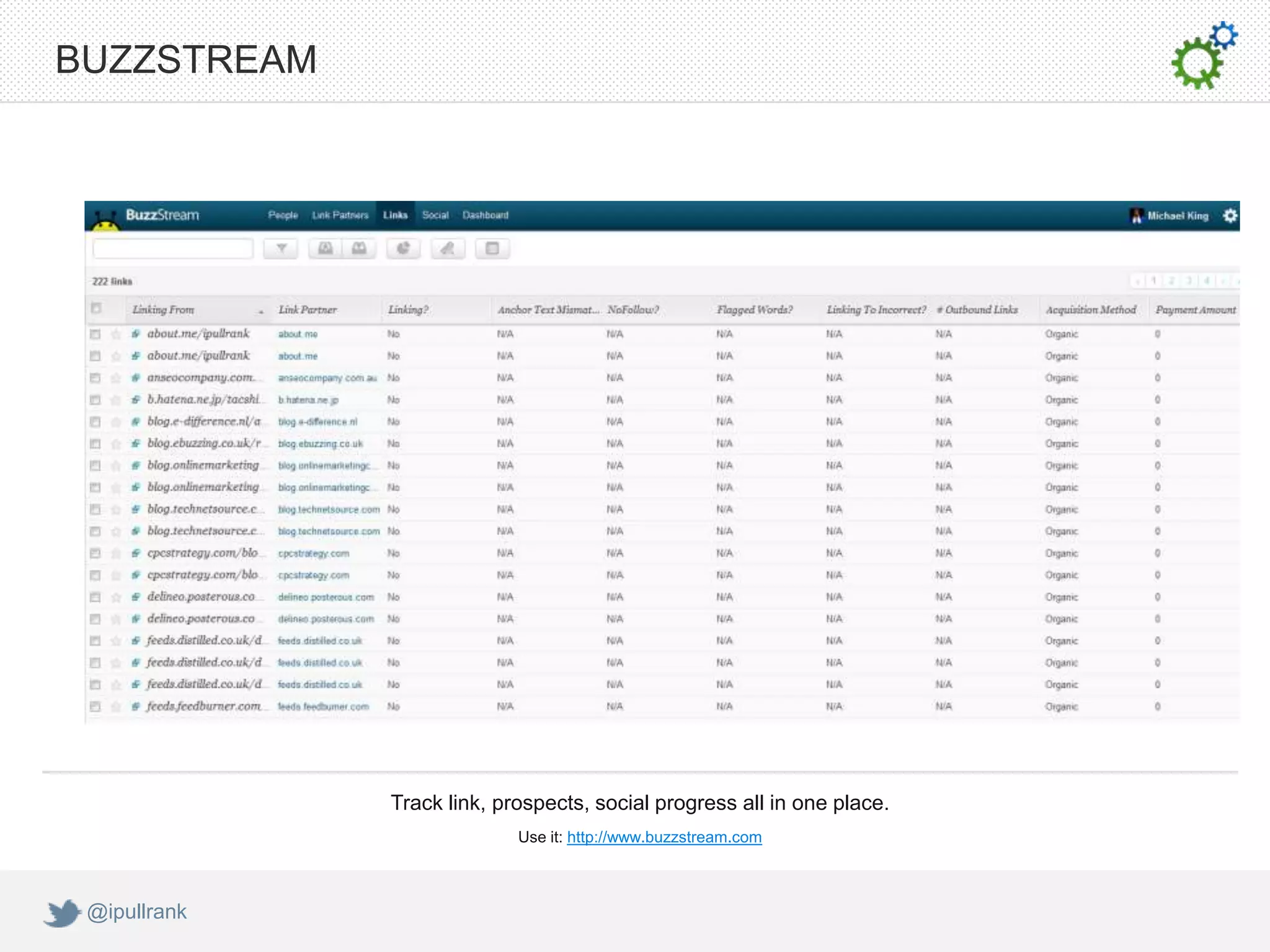Click the first bookmark toolbar icon
Image resolution: width=1270 pixels, height=952 pixels.
pyautogui.click(x=326, y=249)
